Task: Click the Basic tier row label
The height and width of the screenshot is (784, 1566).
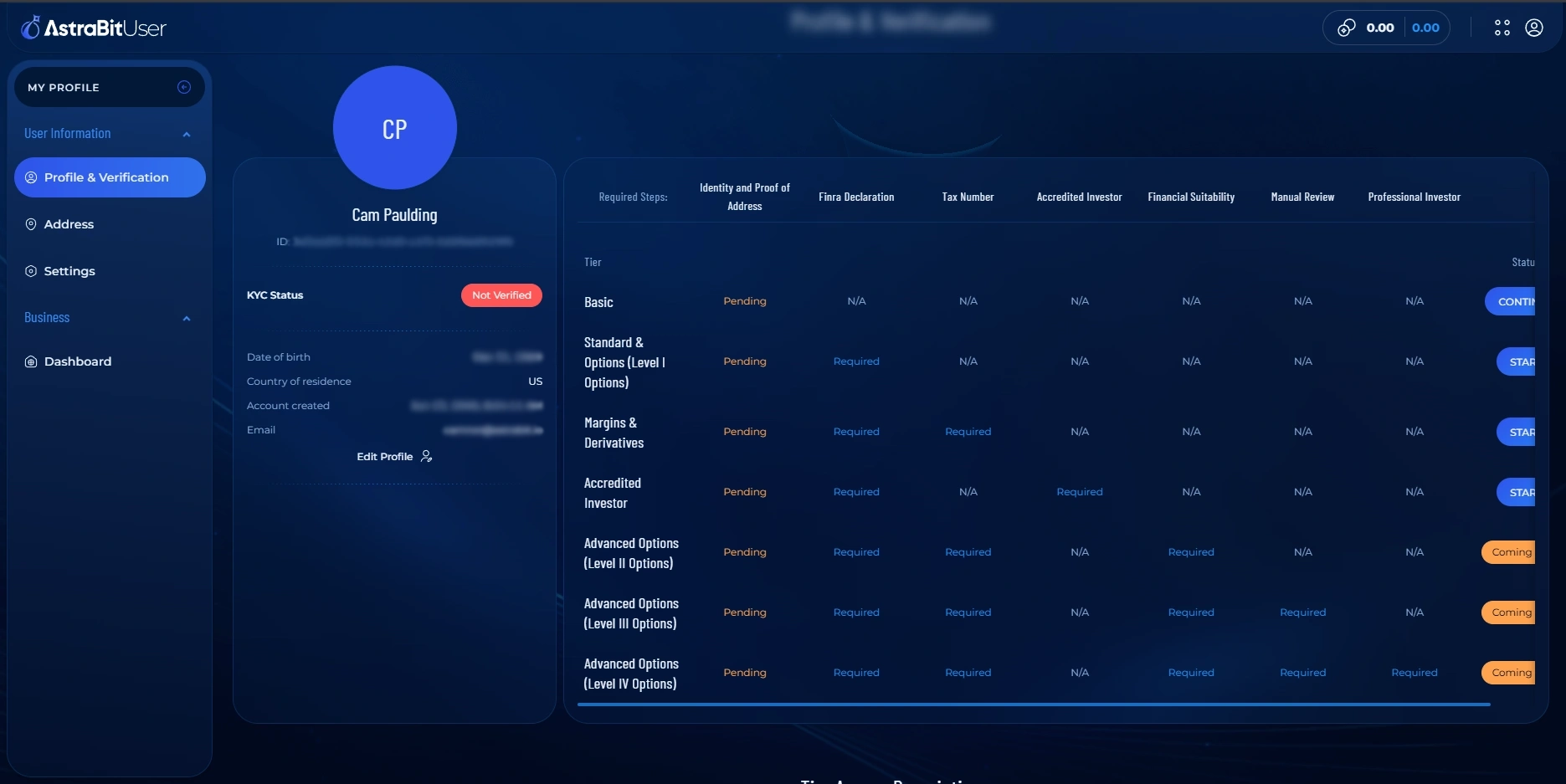Action: click(x=598, y=302)
